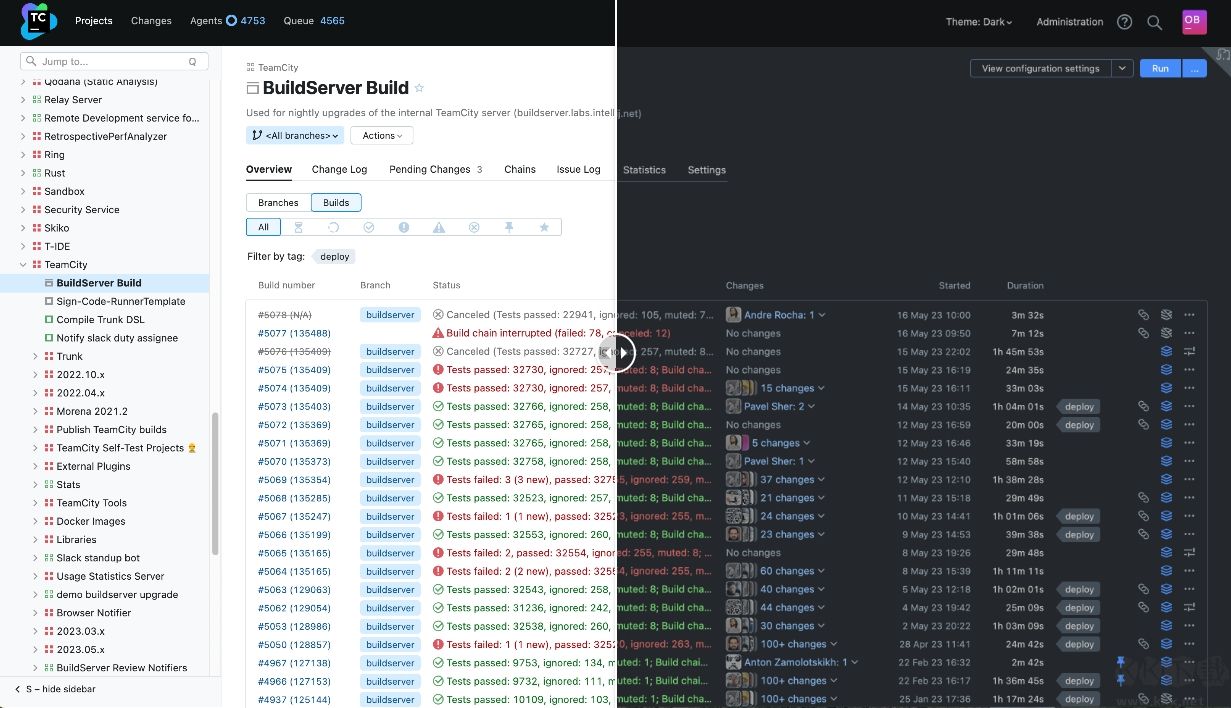Screen dimensions: 1231x708
Task: Open the arrow beside View configuration settings
Action: (x=1122, y=68)
